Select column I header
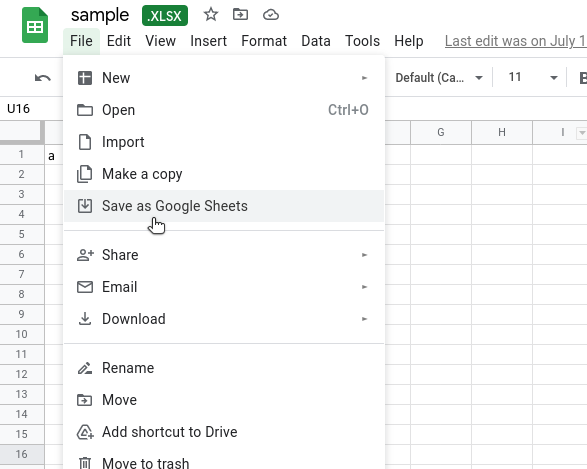 pos(560,132)
